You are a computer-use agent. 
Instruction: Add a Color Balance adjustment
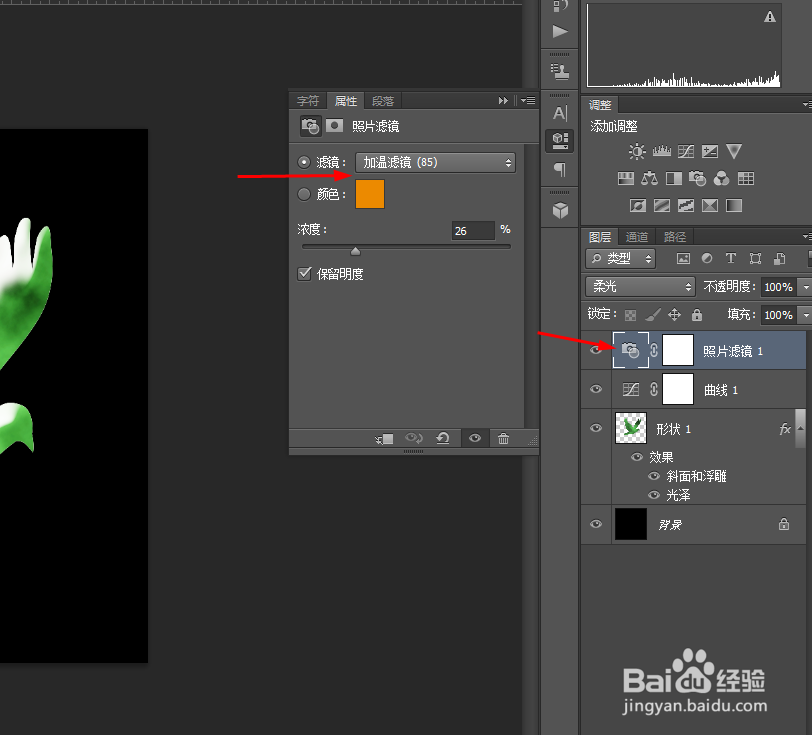(649, 179)
